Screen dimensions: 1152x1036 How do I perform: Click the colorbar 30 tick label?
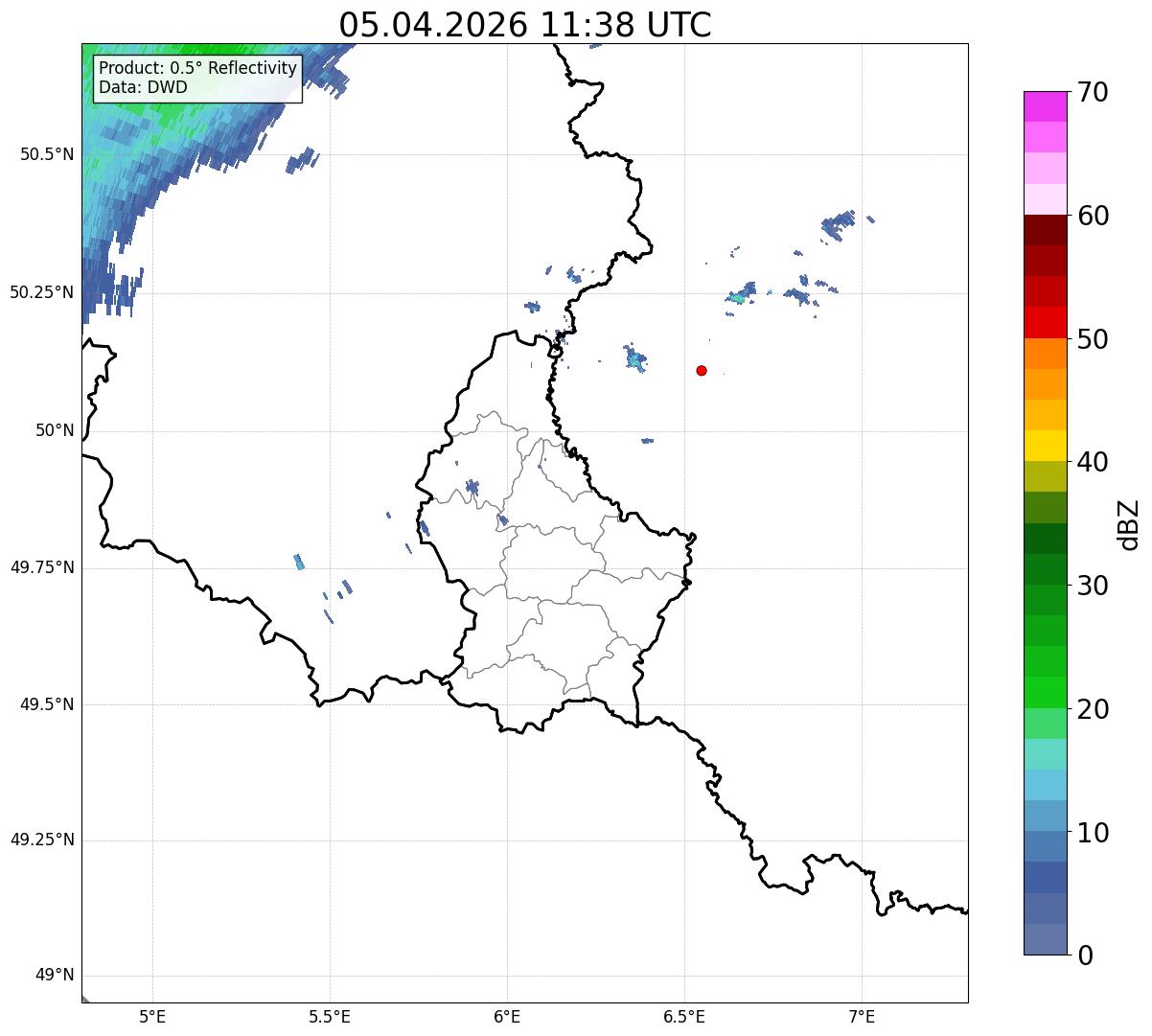coord(1093,585)
